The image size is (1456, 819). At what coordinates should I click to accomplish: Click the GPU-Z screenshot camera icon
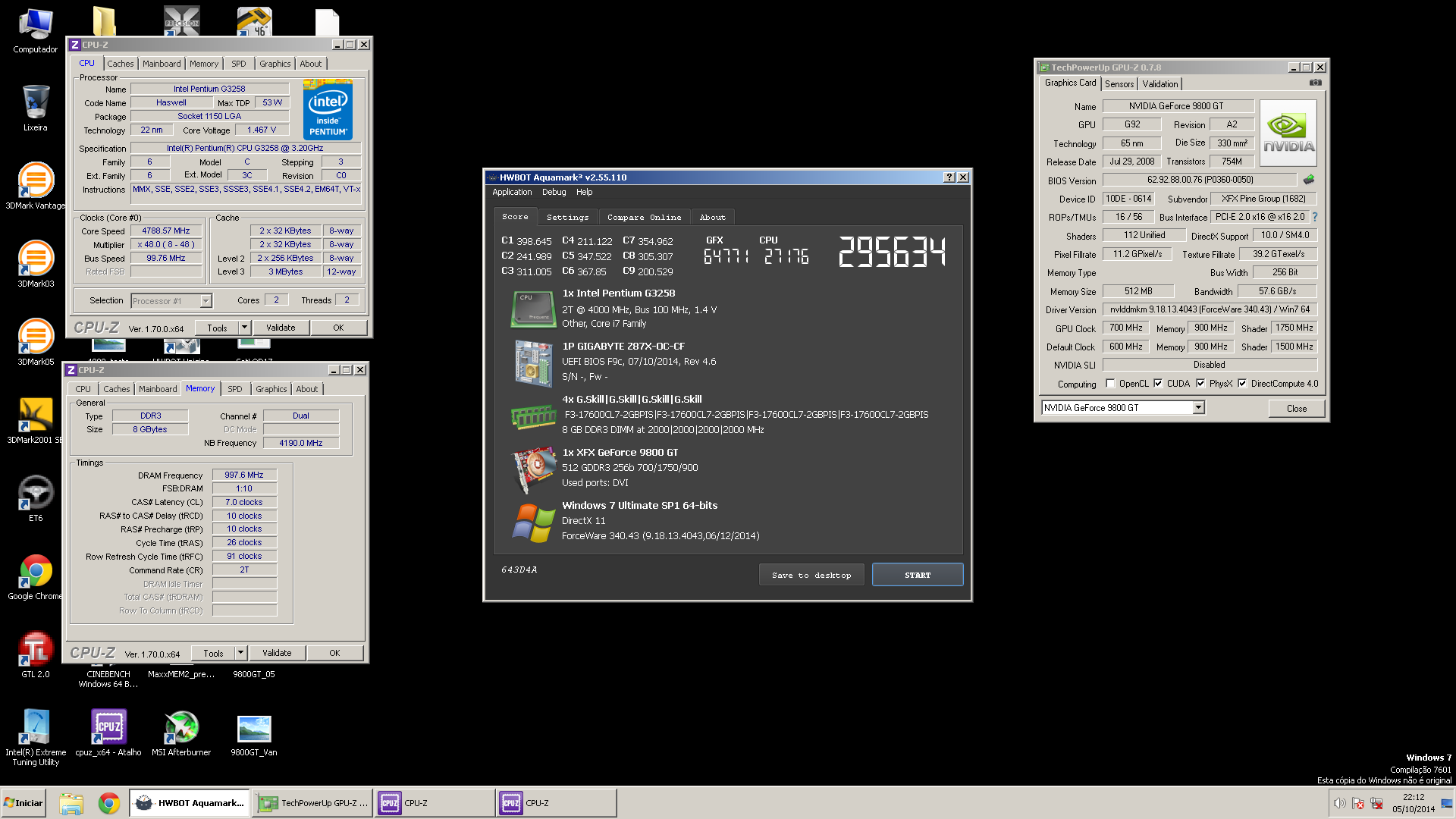1315,83
